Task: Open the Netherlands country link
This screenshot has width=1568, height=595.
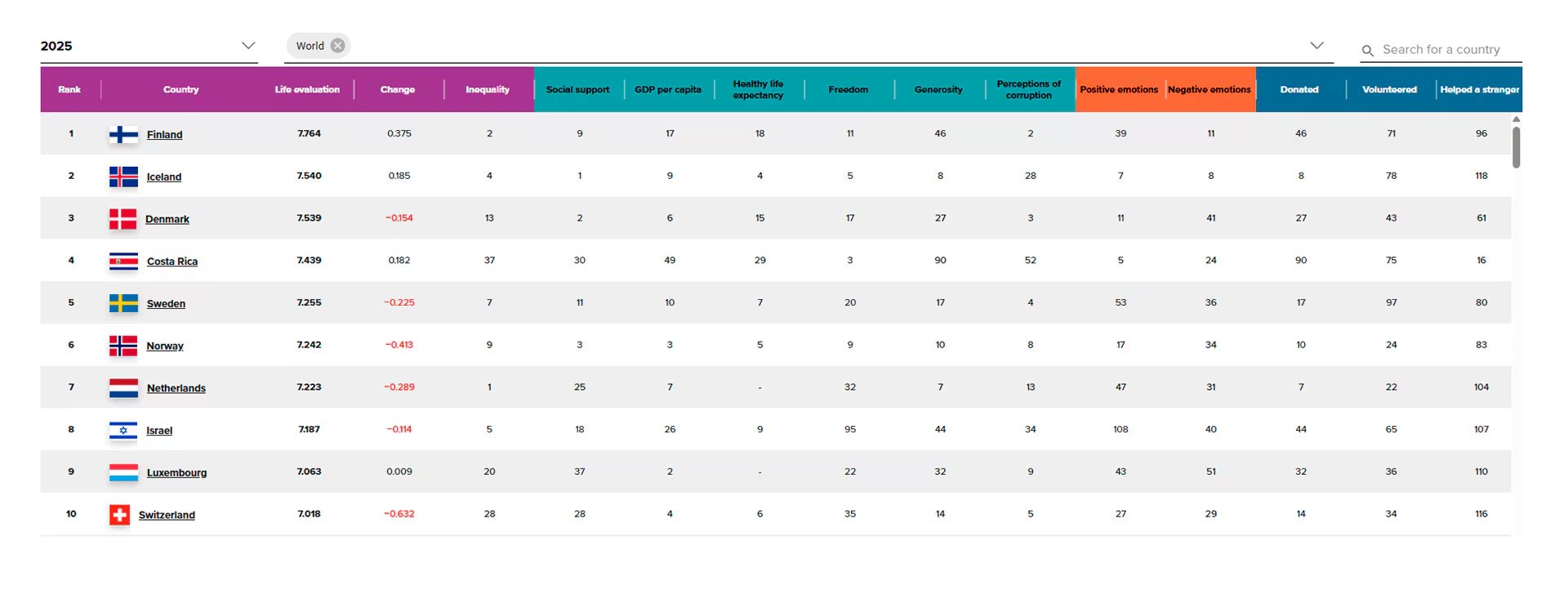Action: pos(176,388)
